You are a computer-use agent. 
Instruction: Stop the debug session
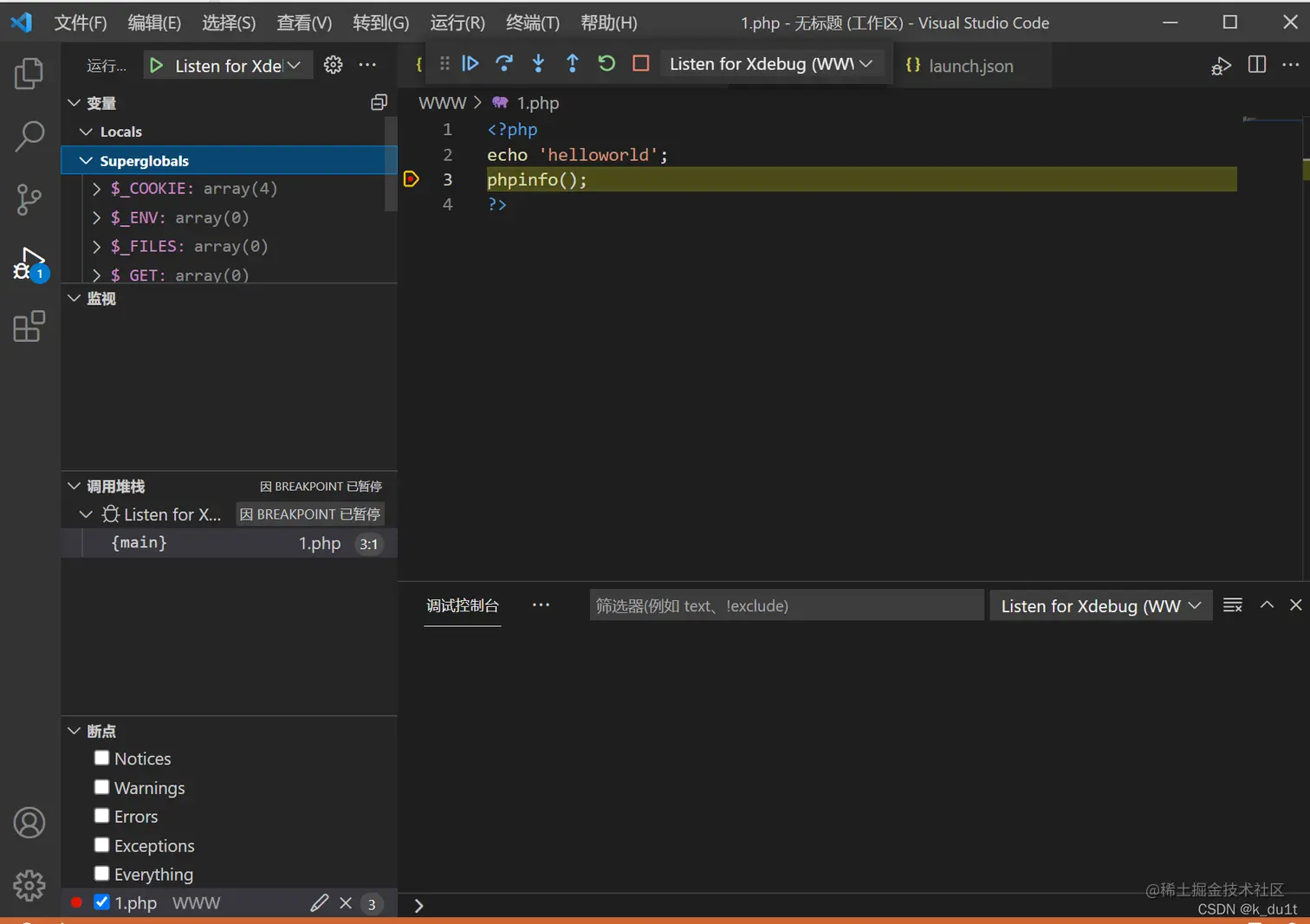pyautogui.click(x=640, y=63)
